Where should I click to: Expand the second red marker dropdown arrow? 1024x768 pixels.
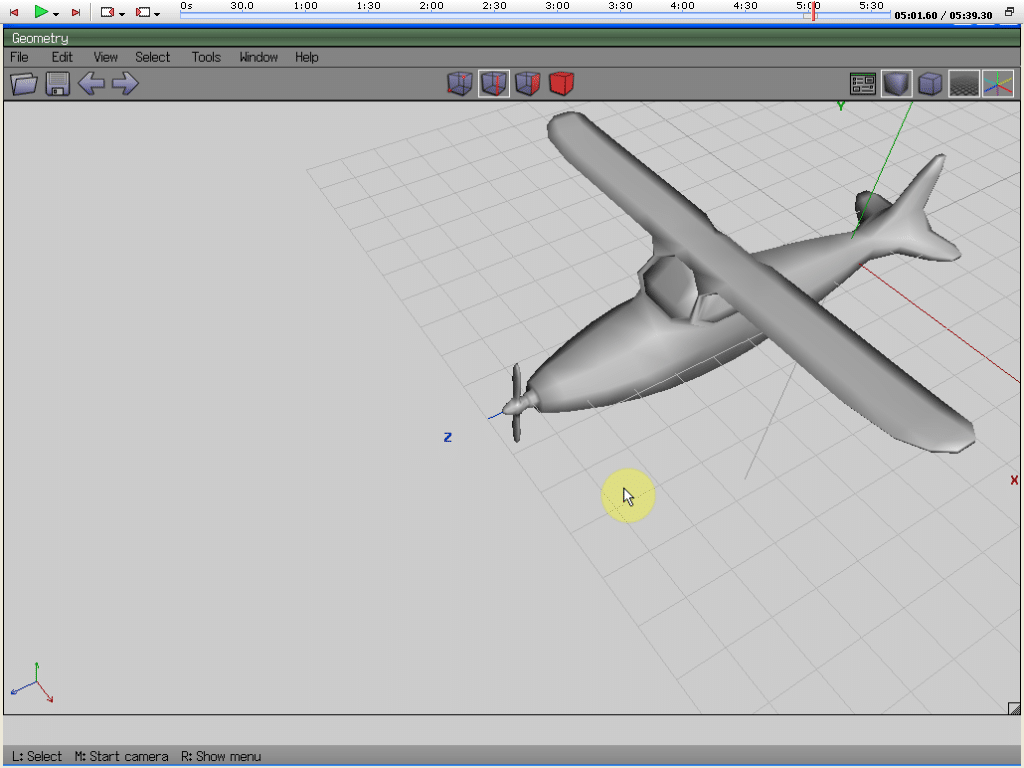(x=157, y=13)
